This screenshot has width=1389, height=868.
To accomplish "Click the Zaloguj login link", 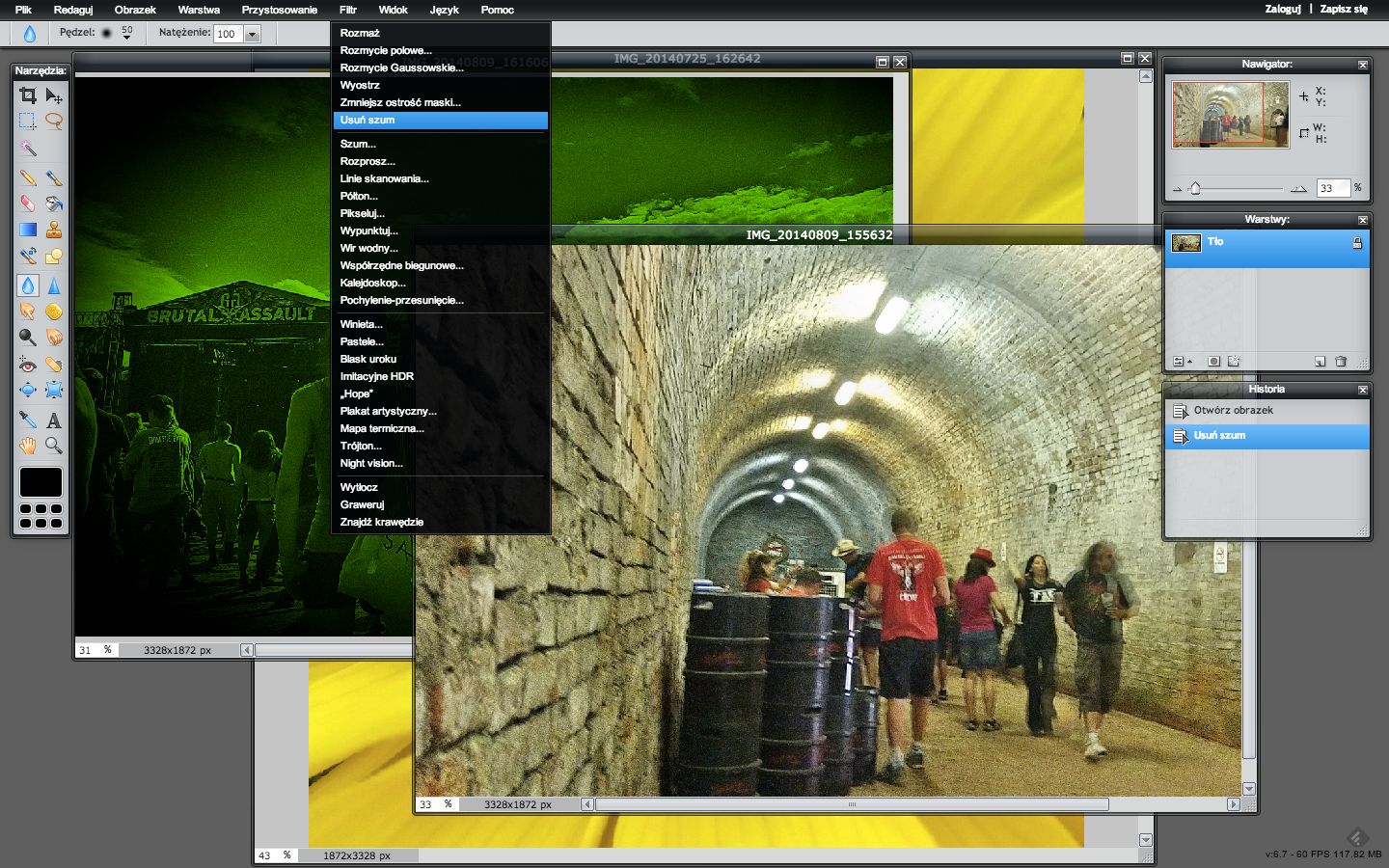I will (1283, 9).
